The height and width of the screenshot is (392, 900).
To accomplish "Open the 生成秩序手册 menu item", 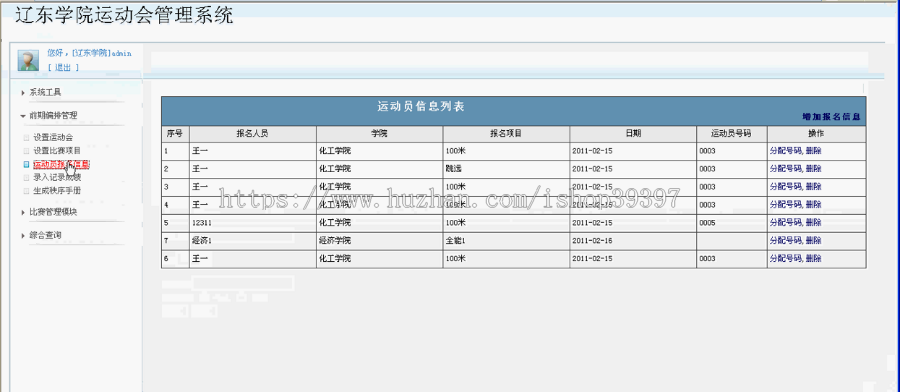I will click(x=57, y=191).
